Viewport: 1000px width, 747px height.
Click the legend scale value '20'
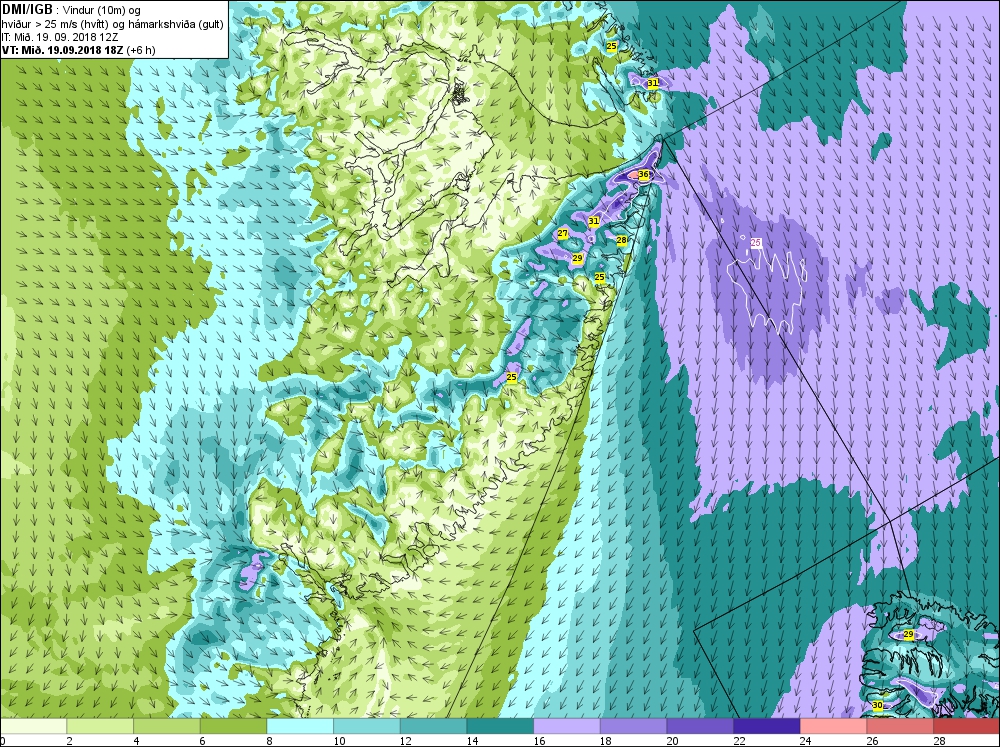click(x=672, y=741)
